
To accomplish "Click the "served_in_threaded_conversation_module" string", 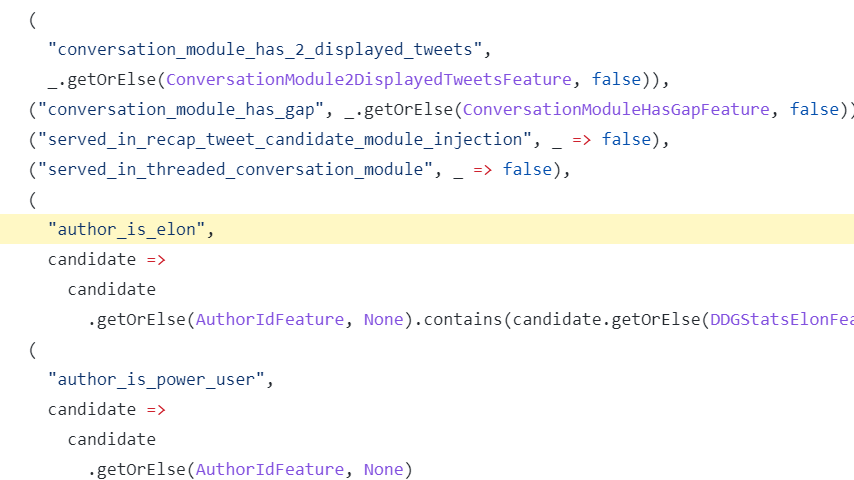I will pyautogui.click(x=235, y=169).
